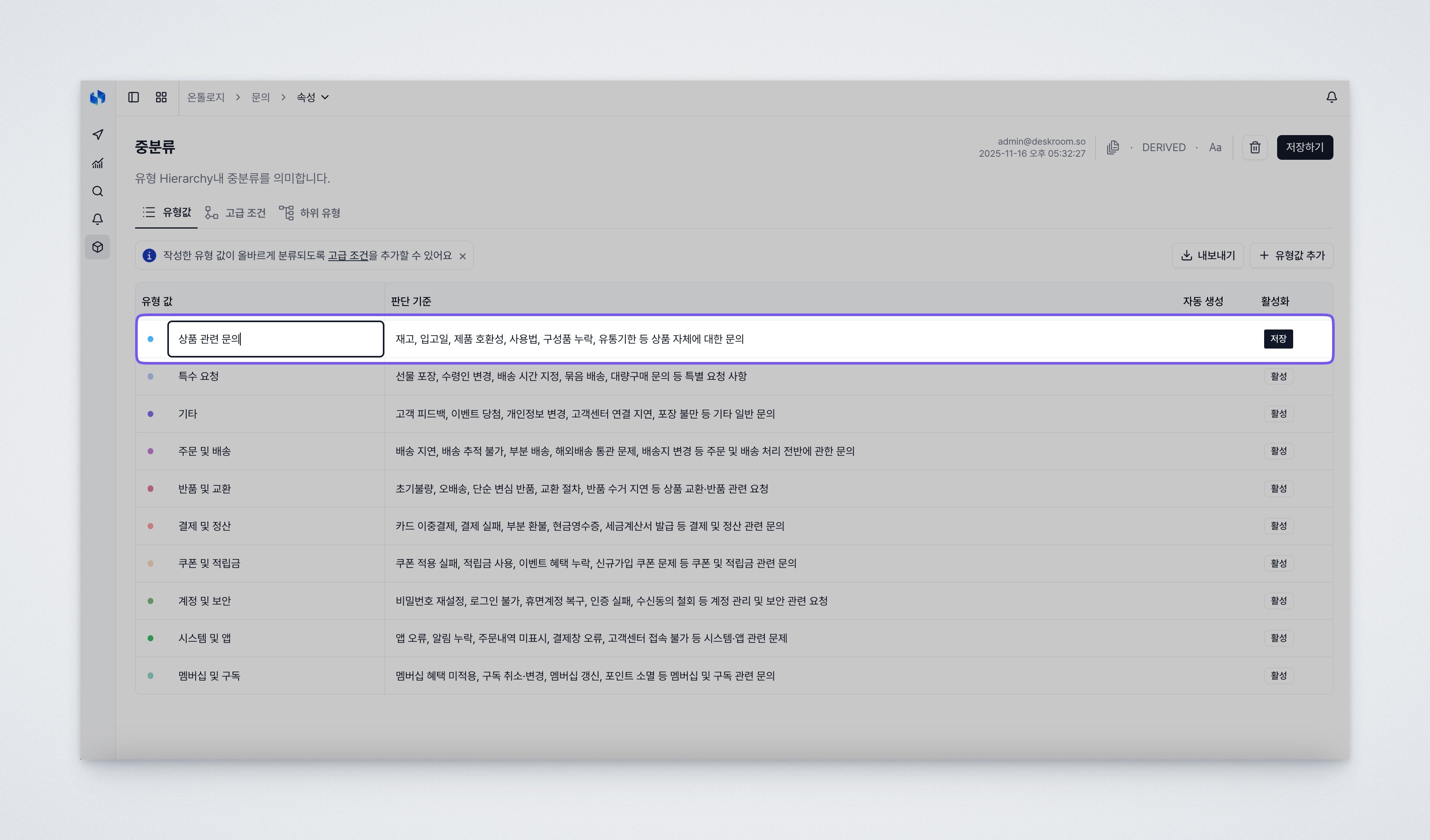This screenshot has height=840, width=1430.
Task: Click the 문의 breadcrumb chevron
Action: pos(283,97)
